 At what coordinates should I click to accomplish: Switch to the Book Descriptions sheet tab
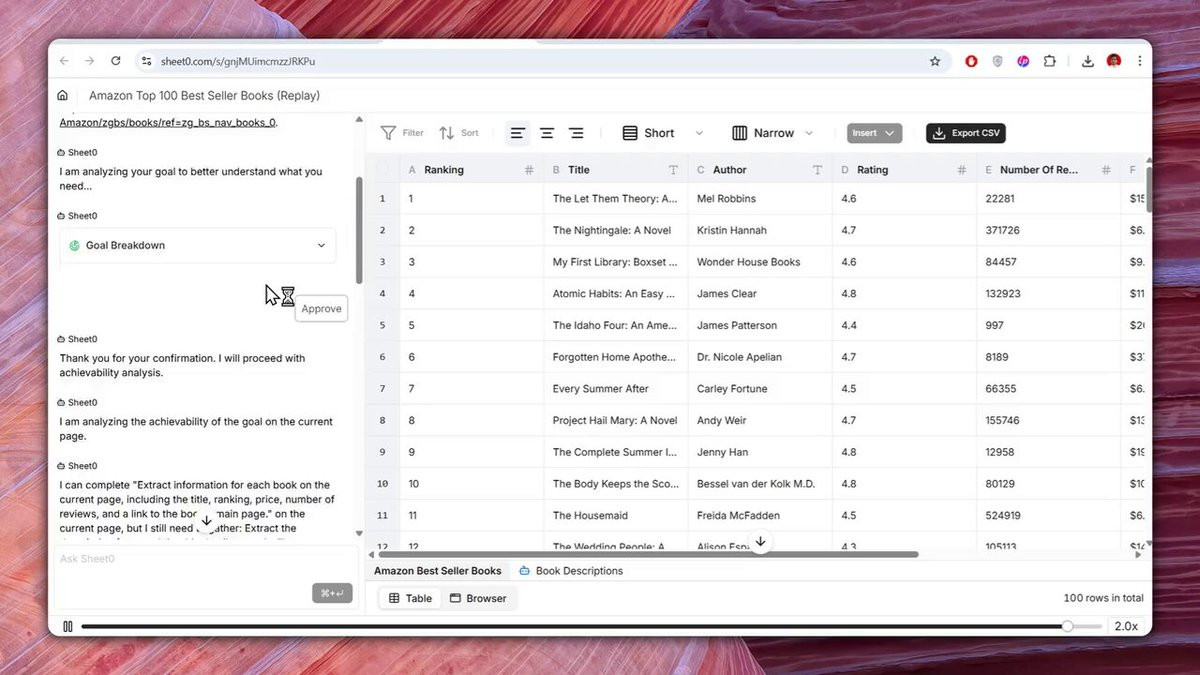point(571,571)
